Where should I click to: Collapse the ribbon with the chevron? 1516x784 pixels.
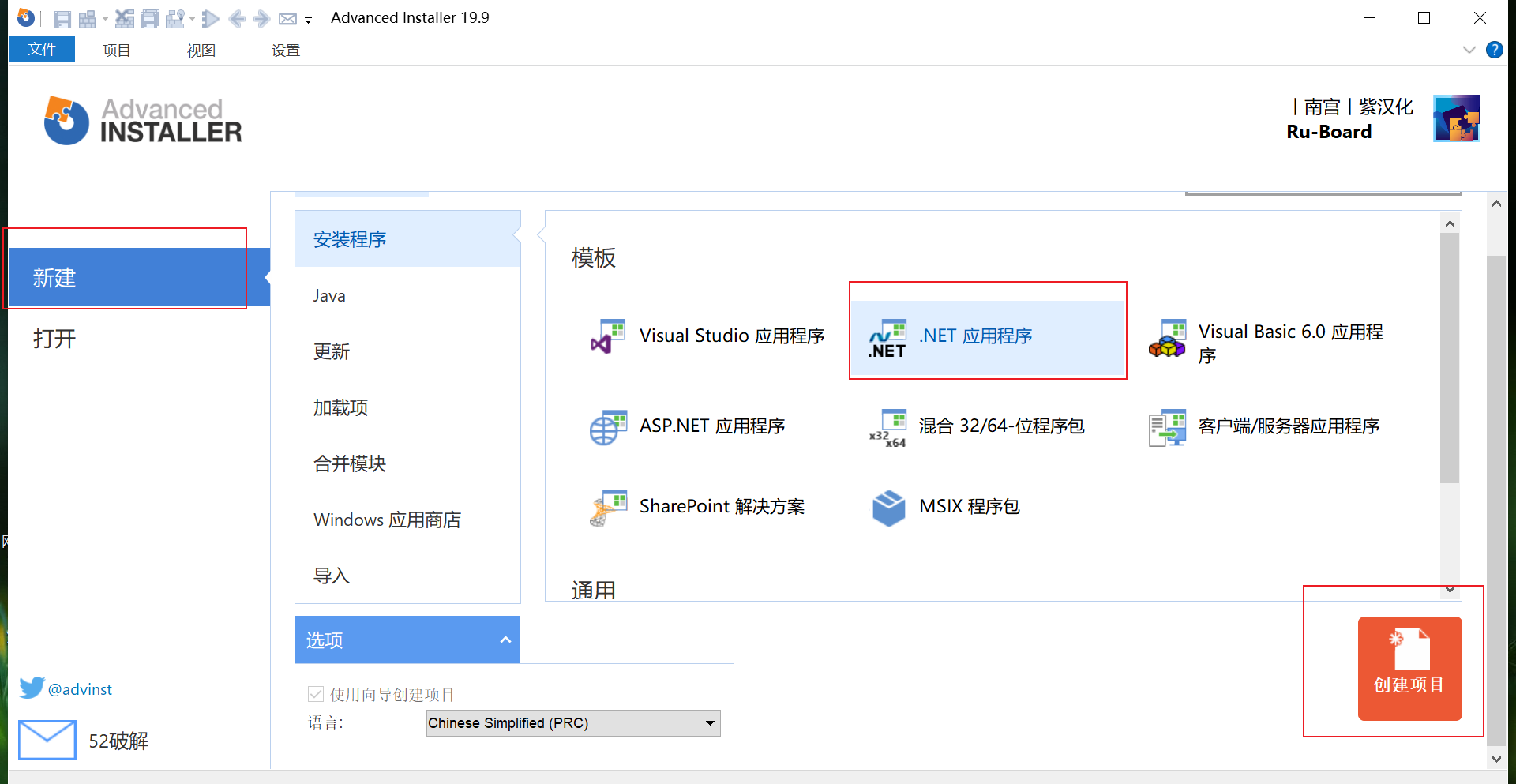1469,50
